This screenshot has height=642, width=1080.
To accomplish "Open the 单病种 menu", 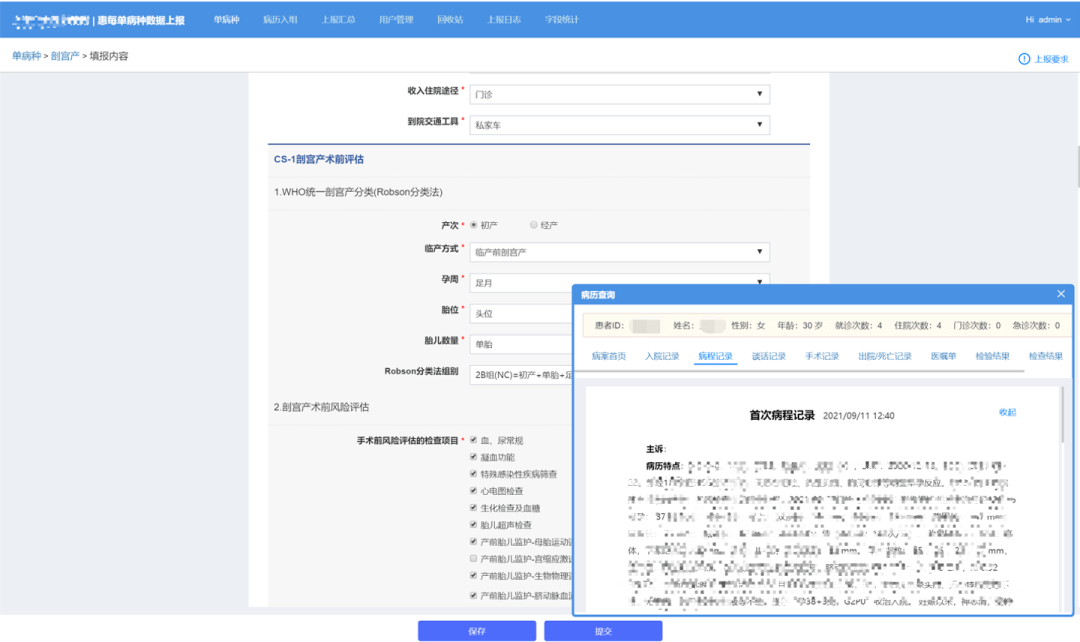I will point(226,20).
